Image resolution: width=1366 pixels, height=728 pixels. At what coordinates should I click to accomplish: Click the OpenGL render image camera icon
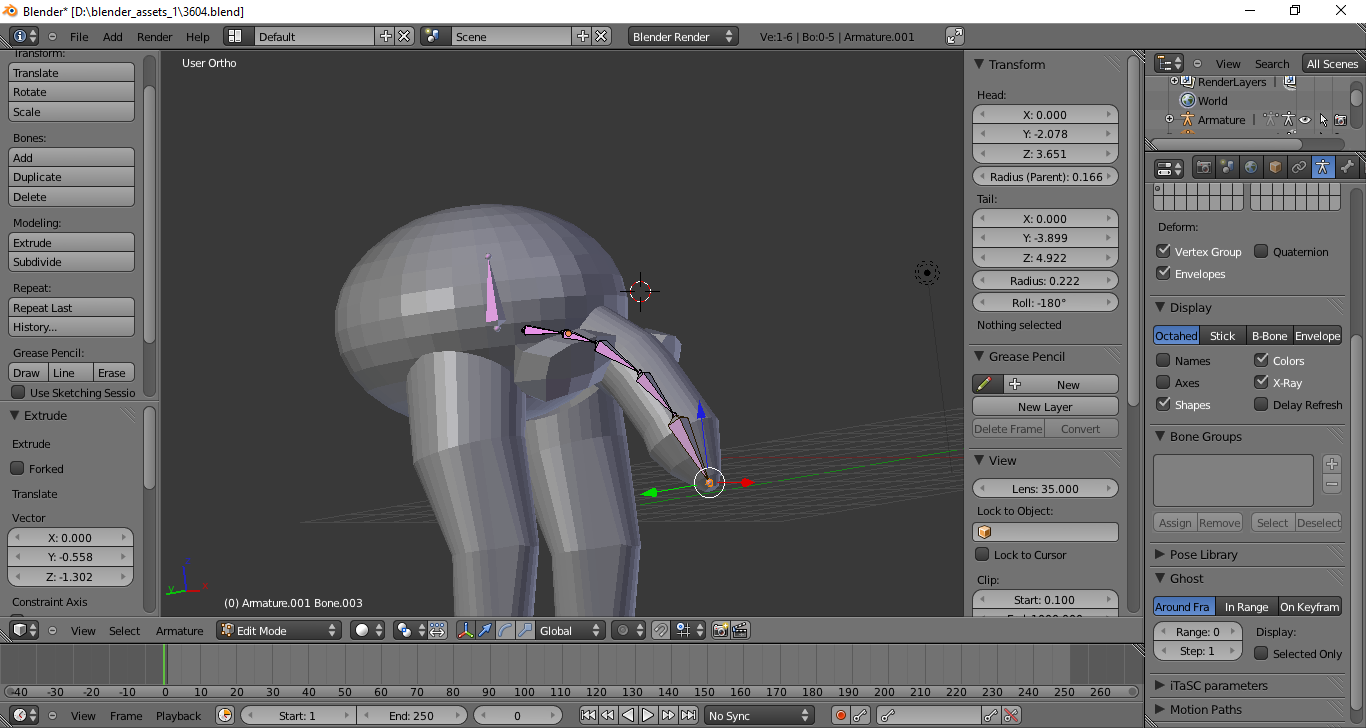click(x=719, y=631)
